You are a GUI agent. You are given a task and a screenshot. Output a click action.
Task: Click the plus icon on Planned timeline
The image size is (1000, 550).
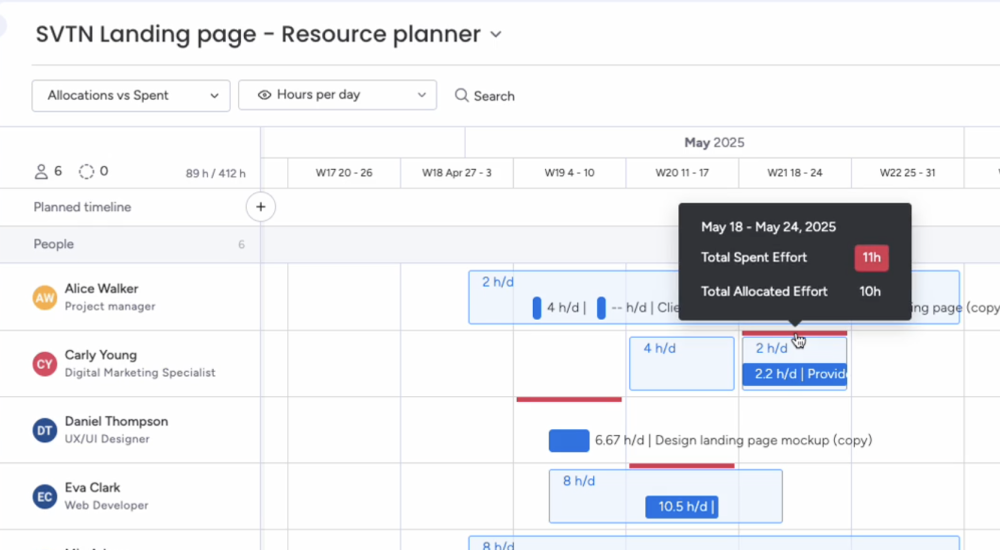(260, 207)
